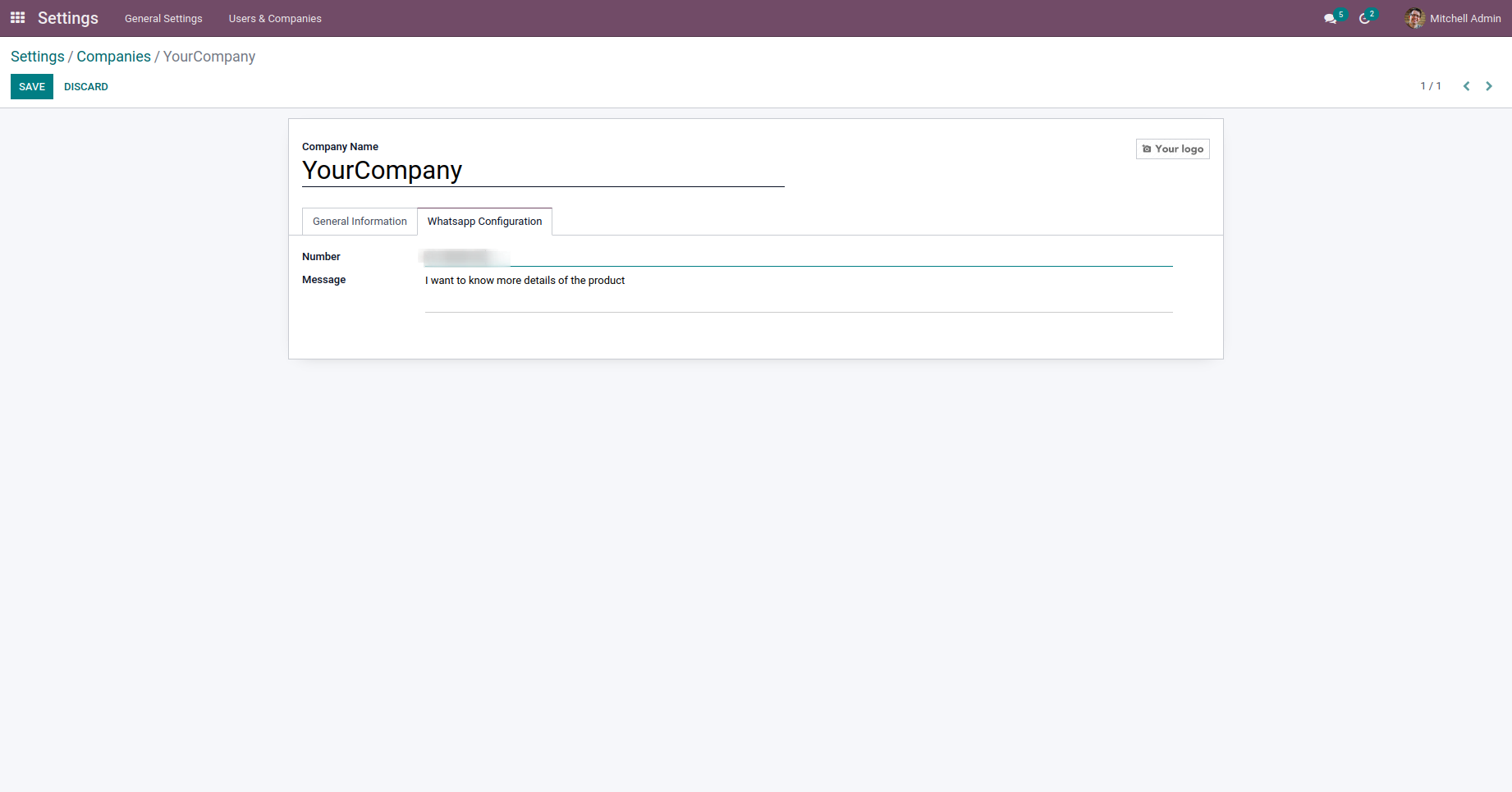
Task: Click the Number field label
Action: tap(321, 257)
